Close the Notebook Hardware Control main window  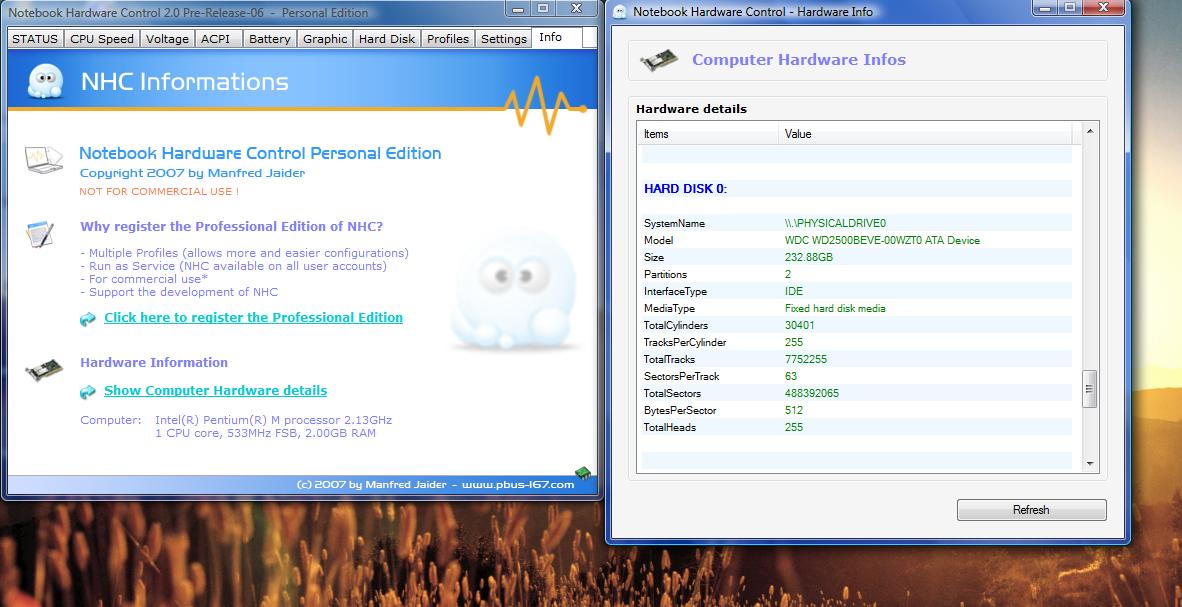[576, 8]
